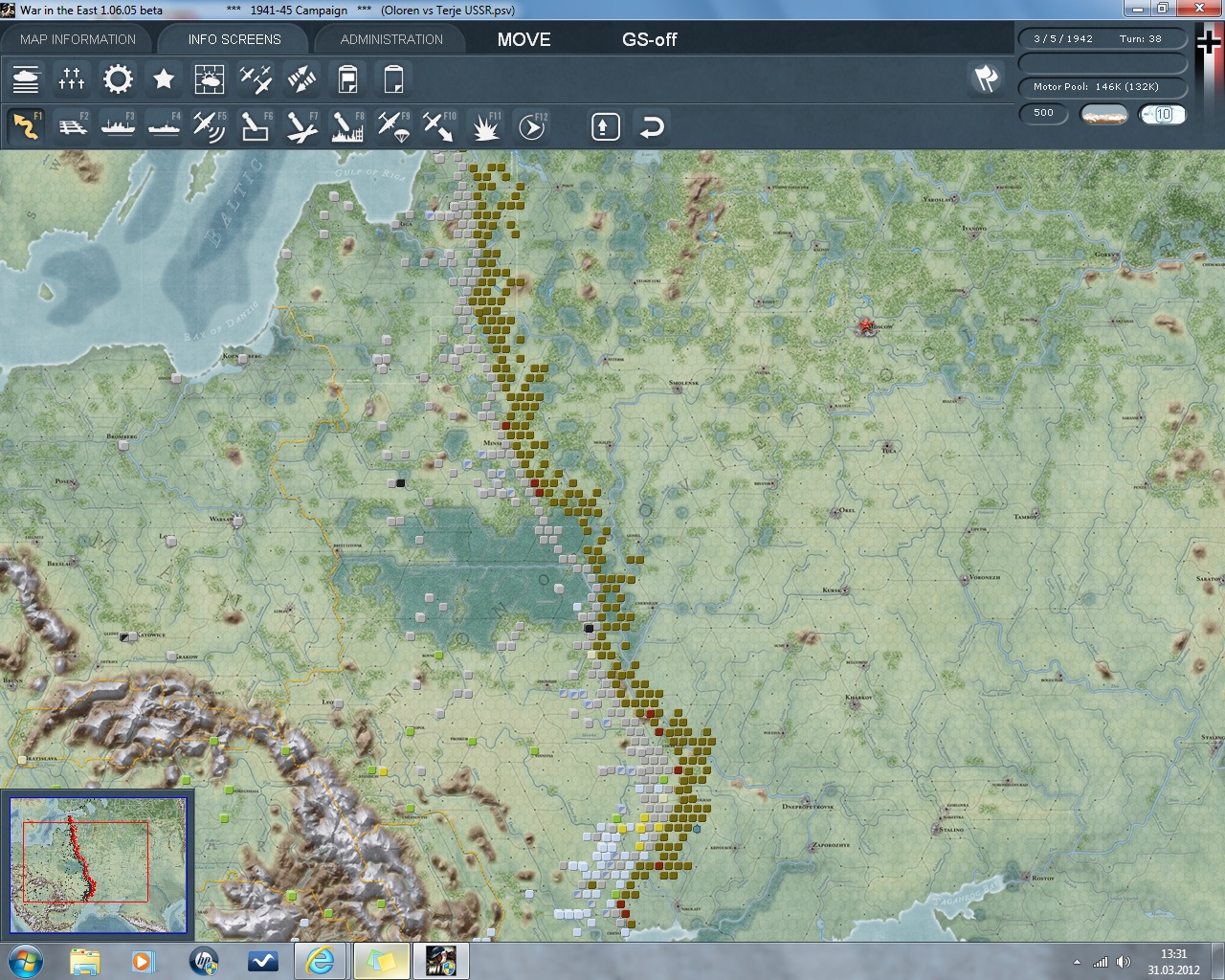Click the ground condition snow indicator
The width and height of the screenshot is (1225, 980).
(1103, 114)
